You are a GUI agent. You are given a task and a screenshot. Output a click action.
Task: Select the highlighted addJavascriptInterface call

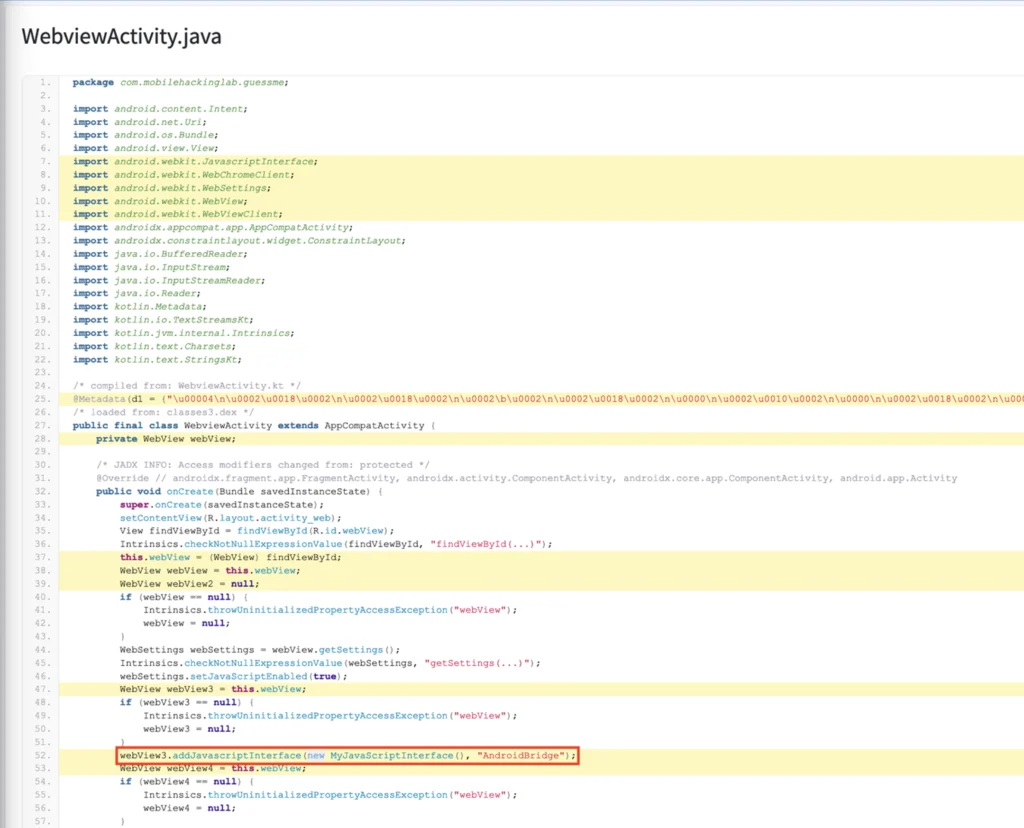coord(346,755)
